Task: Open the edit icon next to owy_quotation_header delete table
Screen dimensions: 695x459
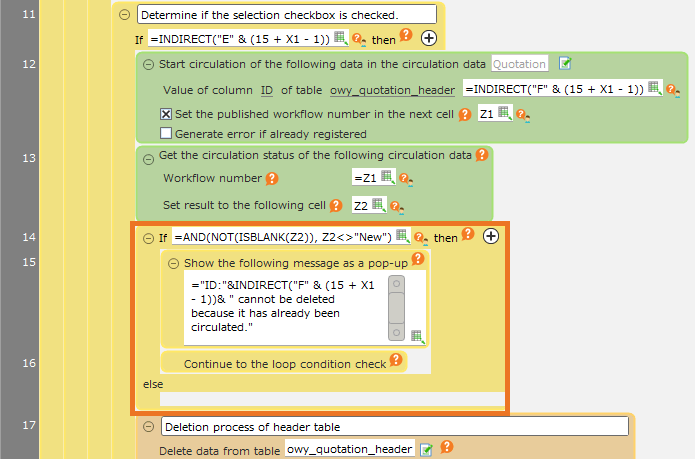Action: 425,449
